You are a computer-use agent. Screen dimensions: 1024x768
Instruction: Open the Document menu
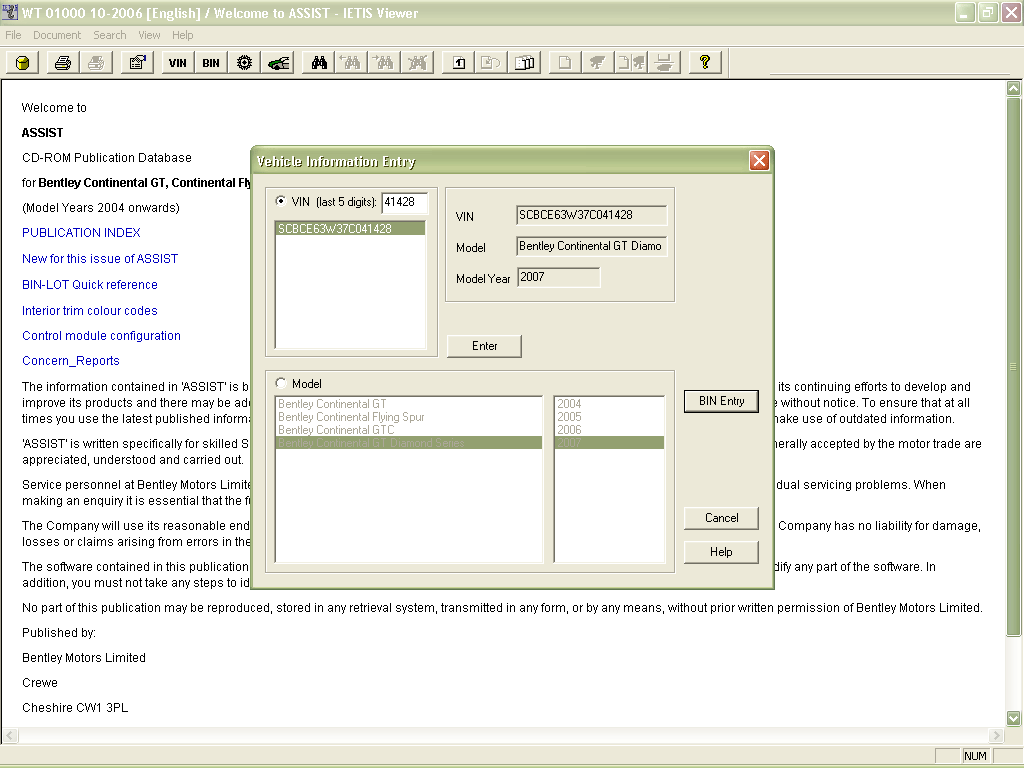point(57,35)
